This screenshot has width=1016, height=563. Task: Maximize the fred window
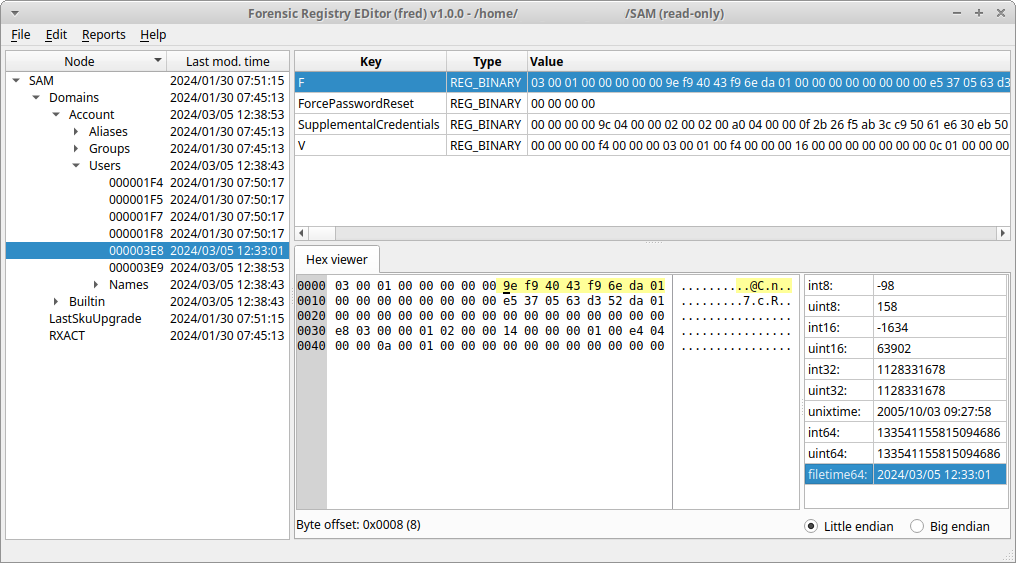pyautogui.click(x=979, y=13)
